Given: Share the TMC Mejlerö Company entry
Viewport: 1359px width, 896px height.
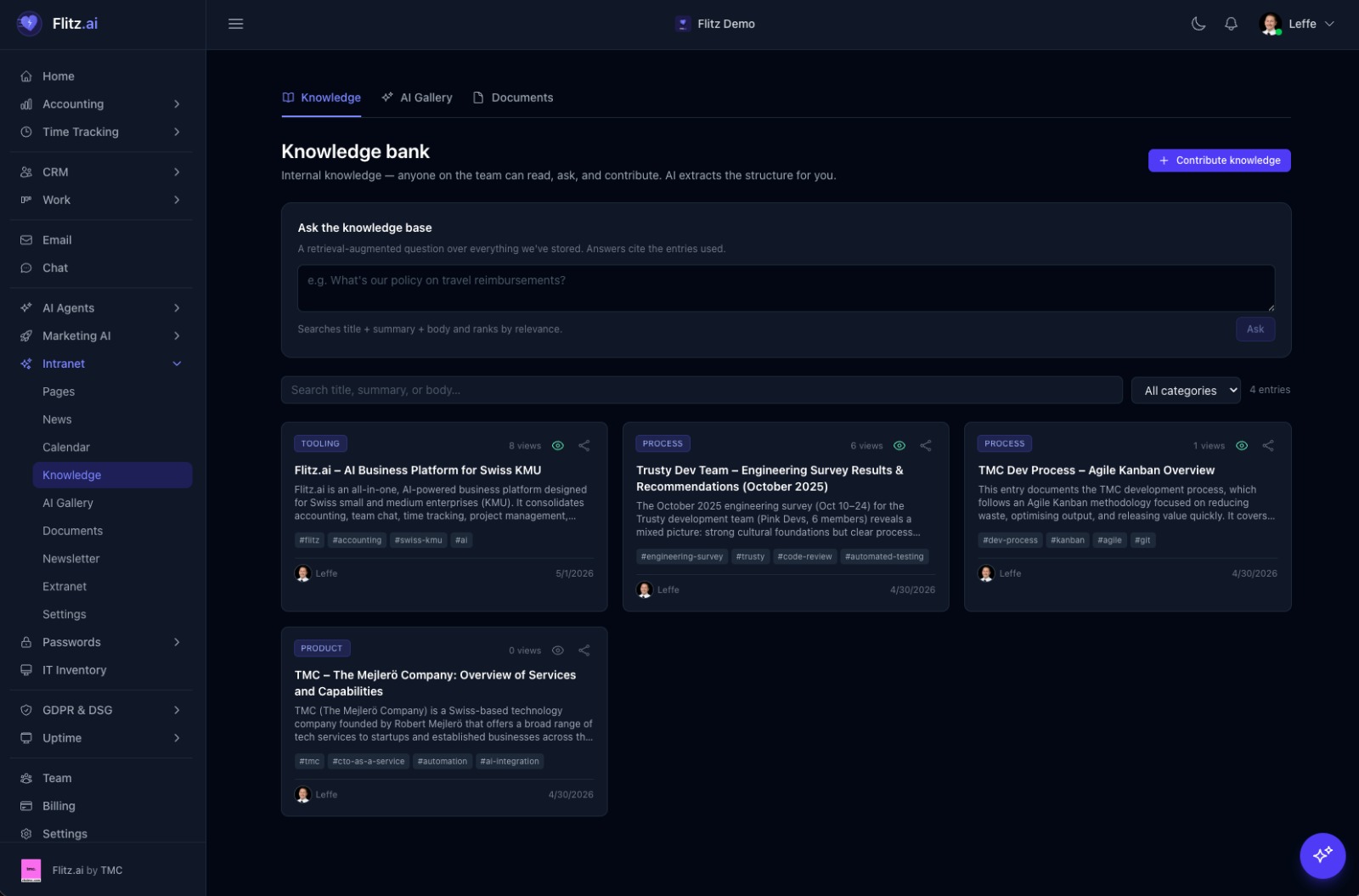Looking at the screenshot, I should 584,651.
